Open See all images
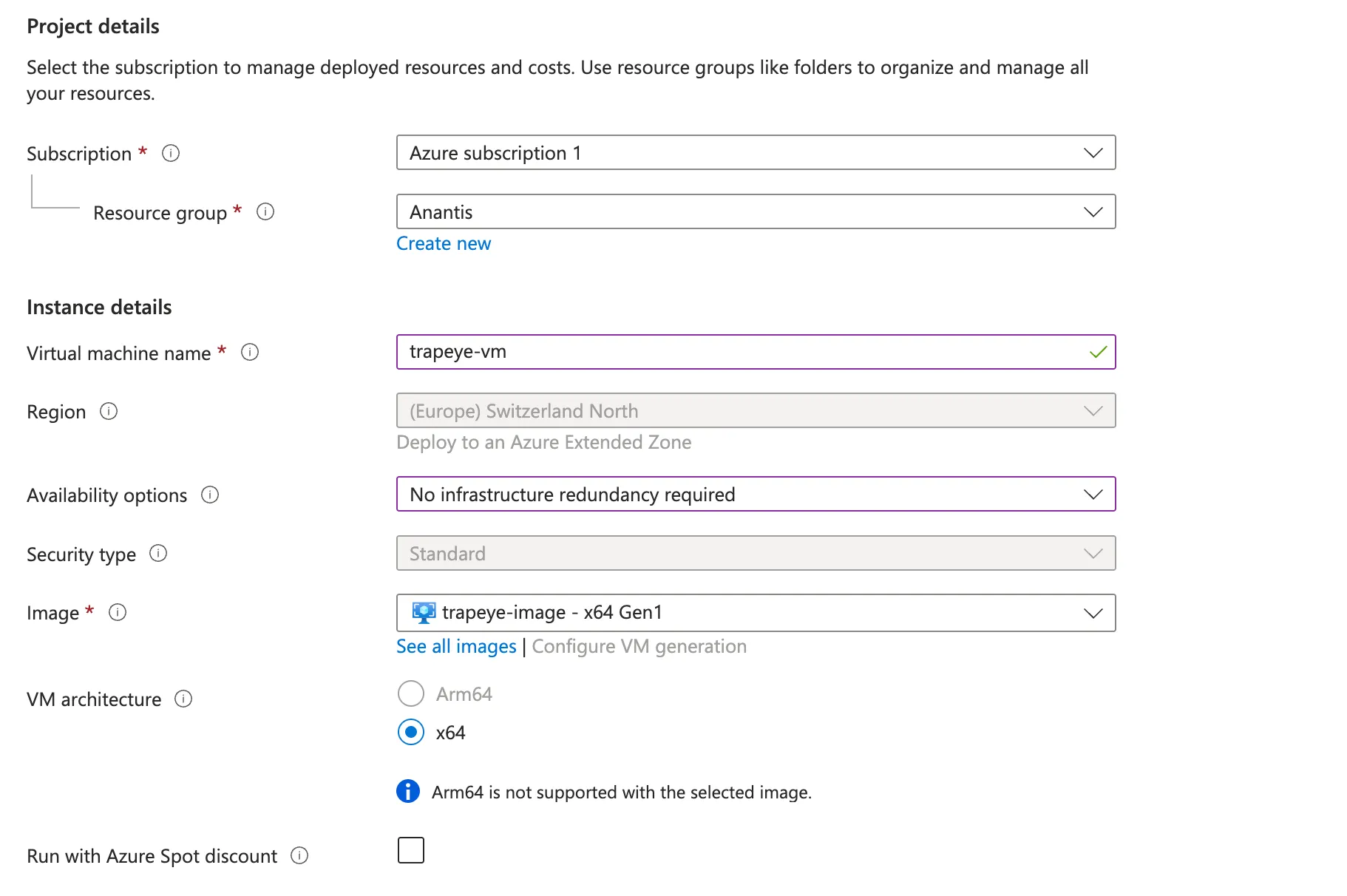 tap(455, 645)
